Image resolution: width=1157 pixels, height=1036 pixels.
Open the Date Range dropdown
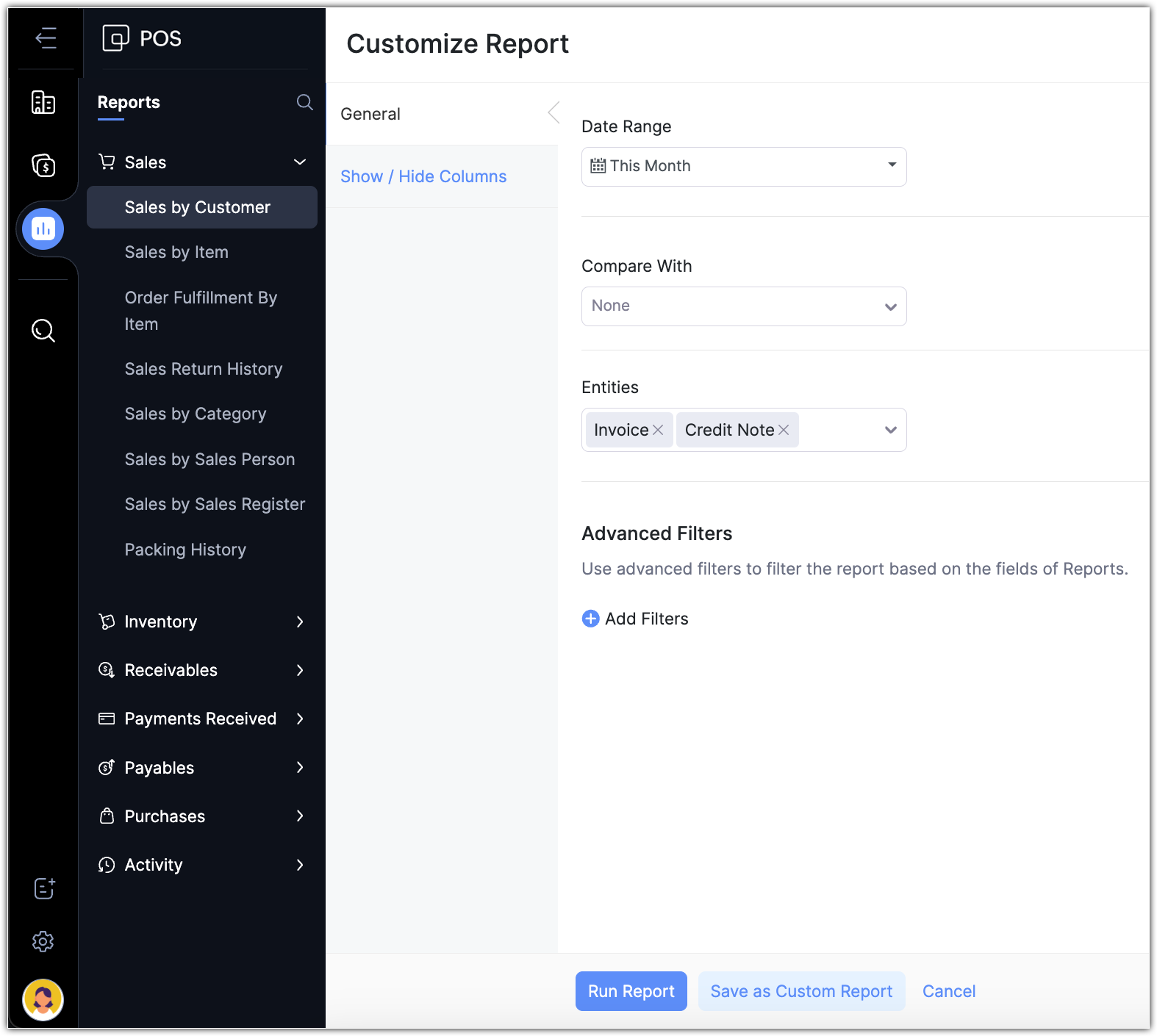coord(743,166)
